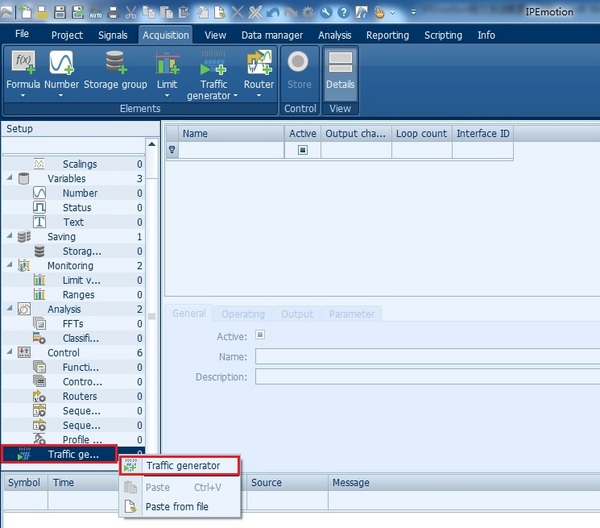
Task: Open the quick access toolbar customize arrow
Action: coord(413,13)
